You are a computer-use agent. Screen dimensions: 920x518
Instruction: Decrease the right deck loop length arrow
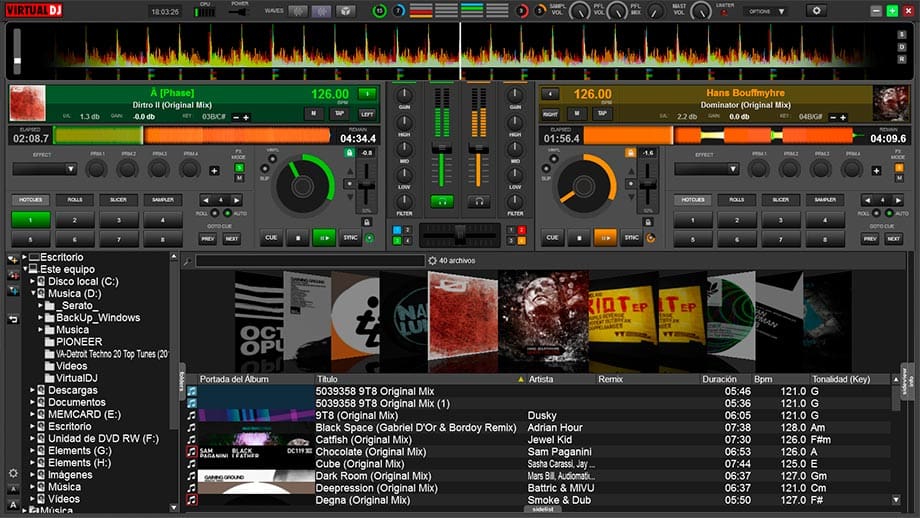(867, 200)
